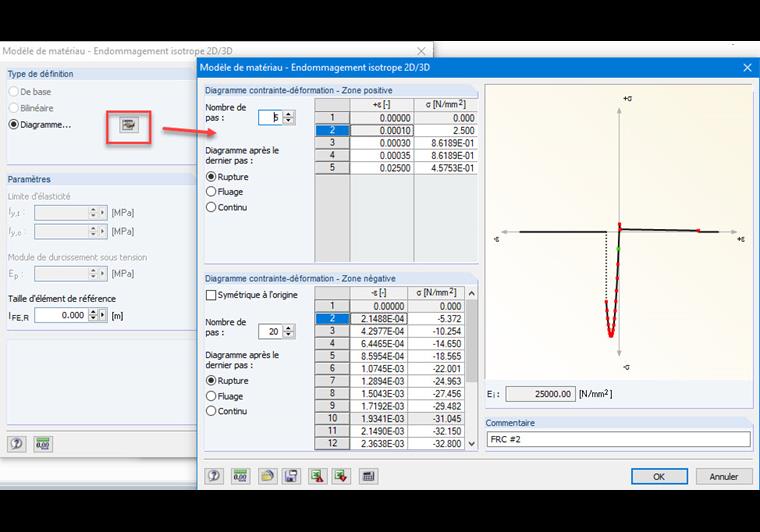760x532 pixels.
Task: Click positive zone cell 0.00010
Action: (382, 130)
